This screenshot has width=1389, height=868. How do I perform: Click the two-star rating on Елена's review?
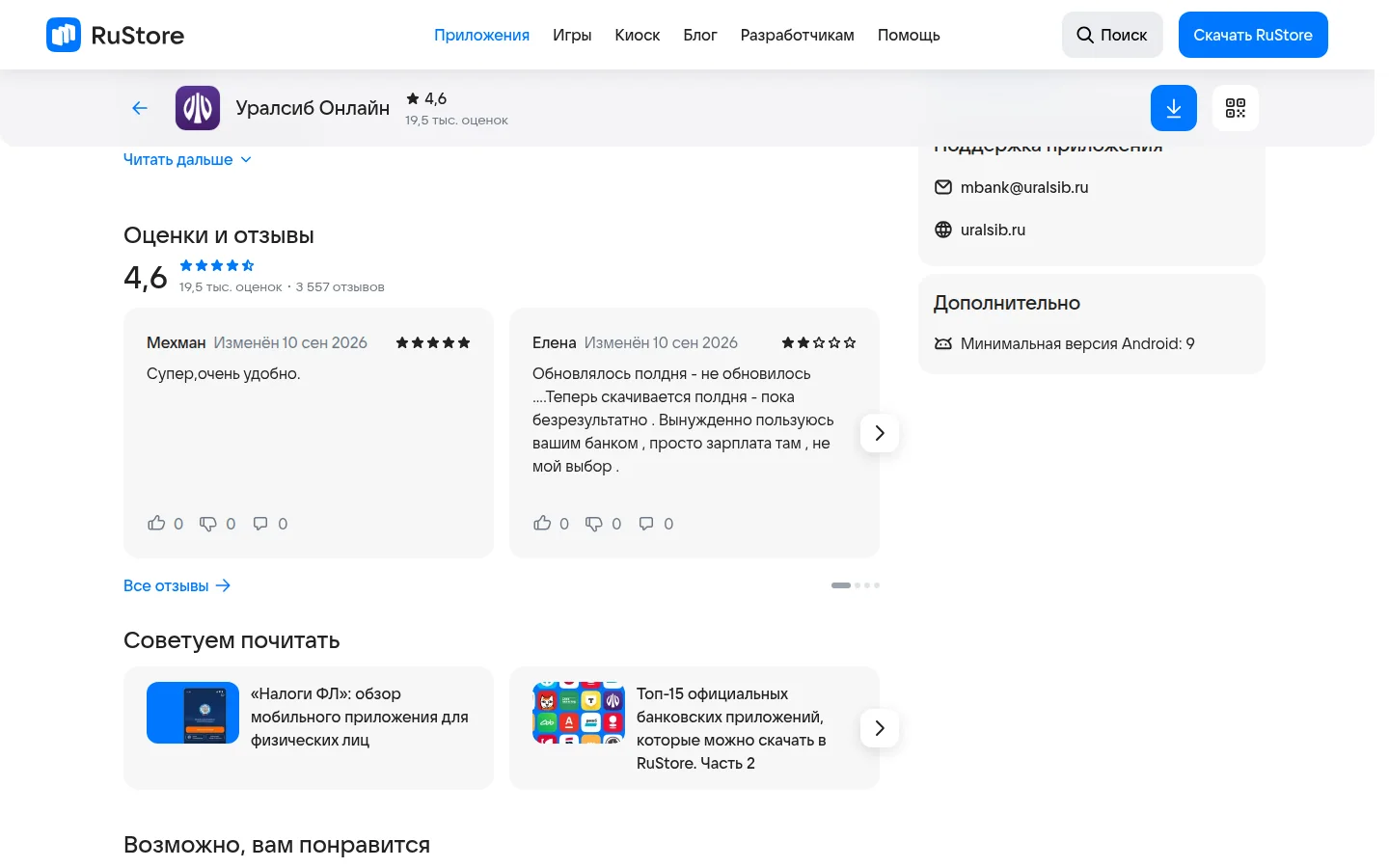coord(819,342)
